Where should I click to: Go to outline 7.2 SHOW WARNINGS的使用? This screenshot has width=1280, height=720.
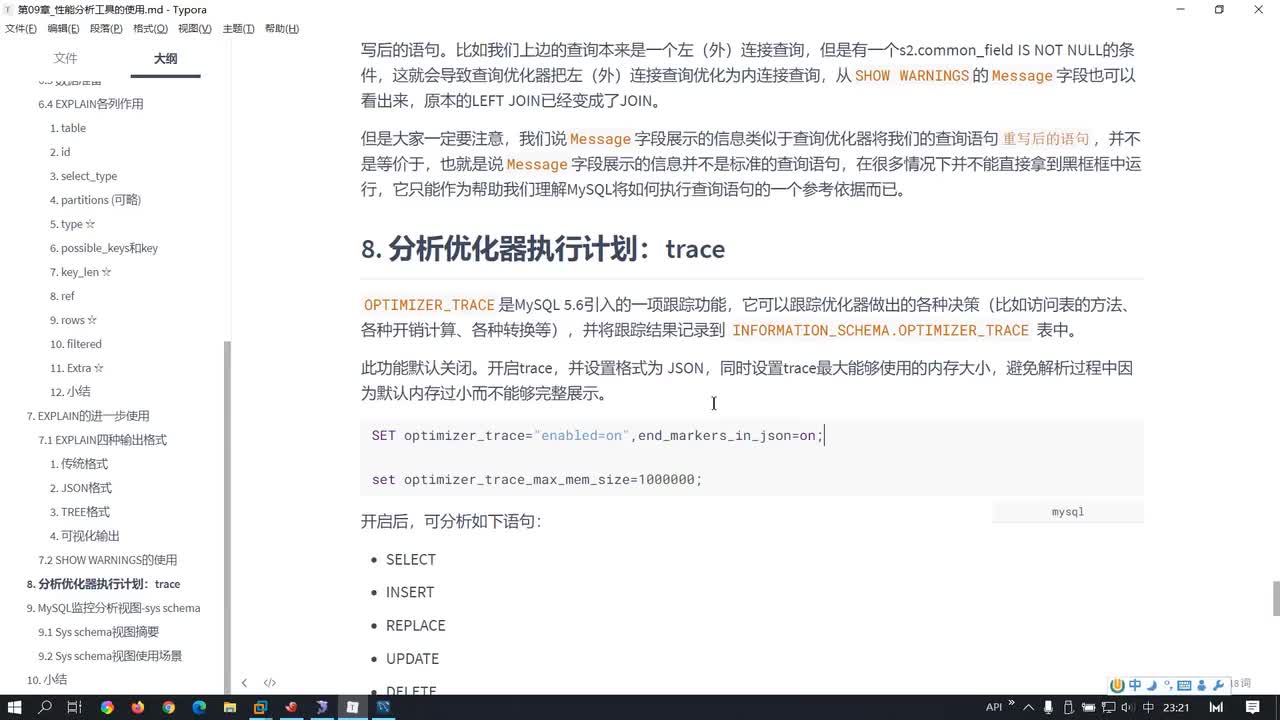[108, 560]
